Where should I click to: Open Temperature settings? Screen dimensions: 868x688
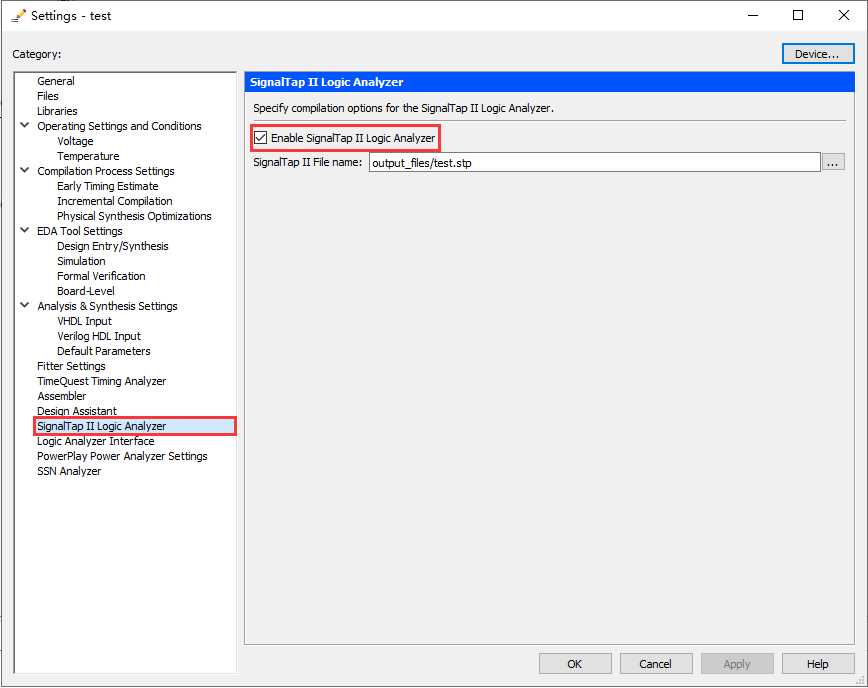pyautogui.click(x=88, y=156)
